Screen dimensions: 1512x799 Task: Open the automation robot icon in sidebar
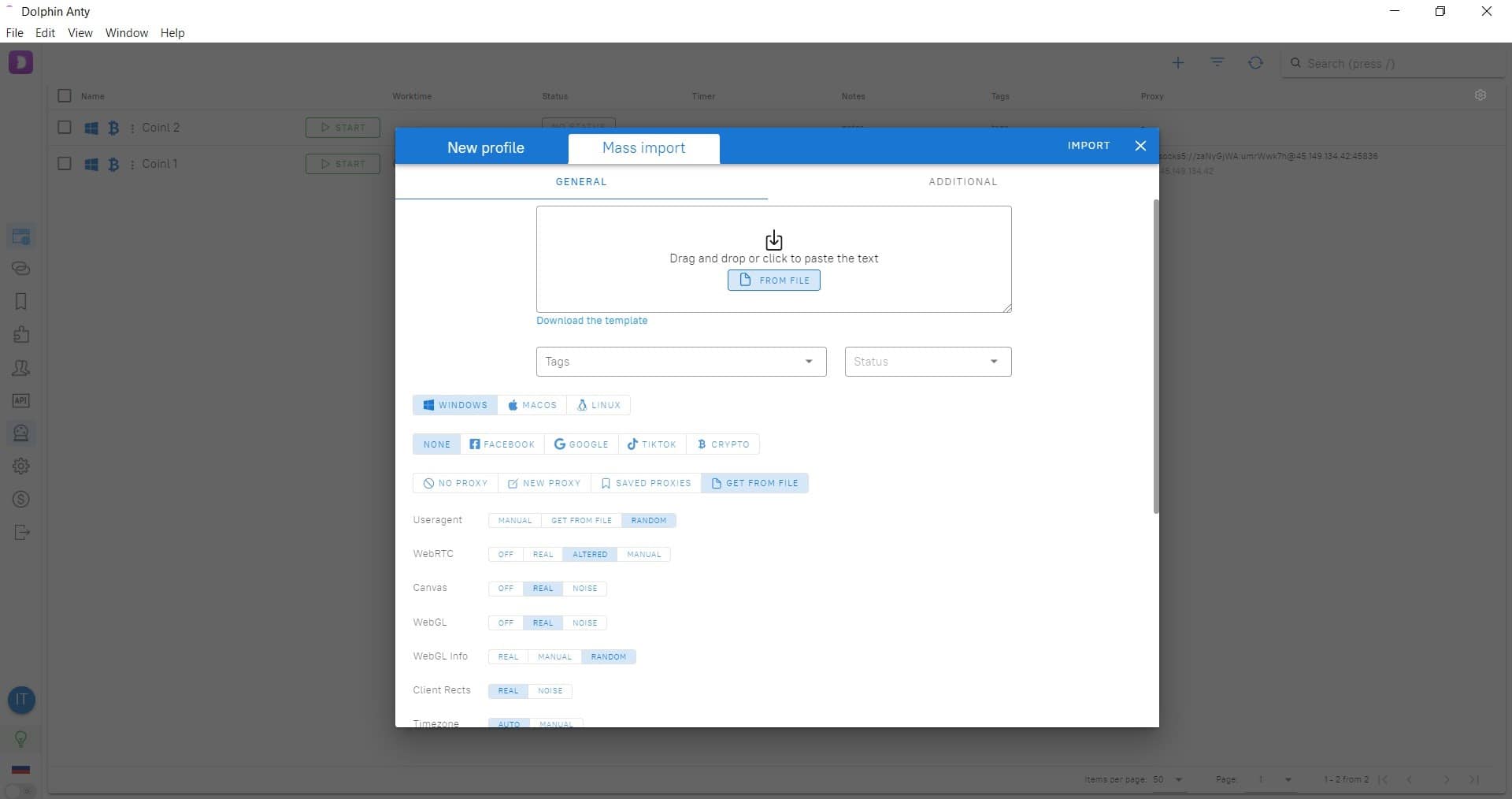(21, 433)
